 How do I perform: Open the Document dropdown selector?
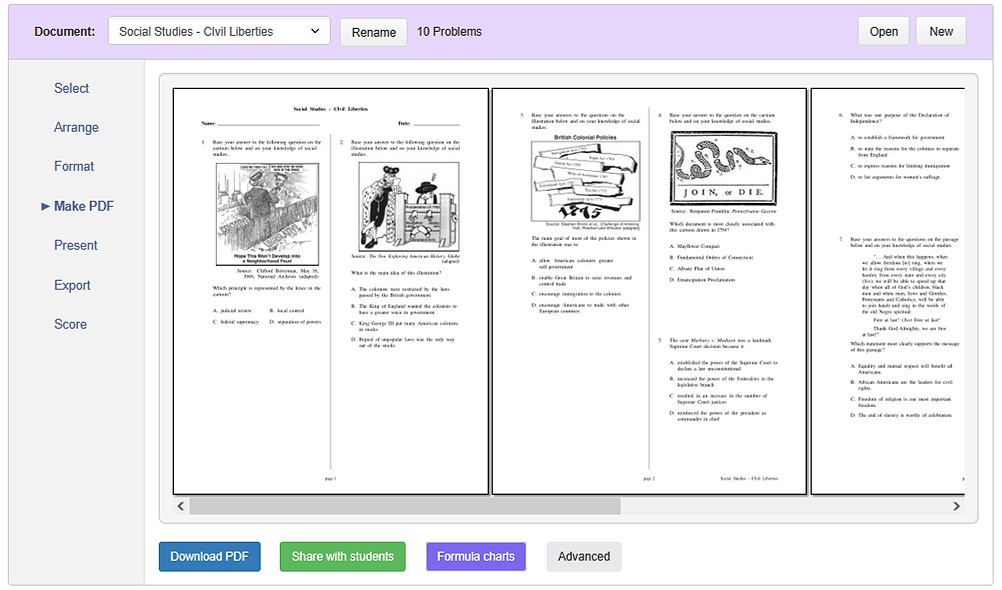tap(219, 31)
